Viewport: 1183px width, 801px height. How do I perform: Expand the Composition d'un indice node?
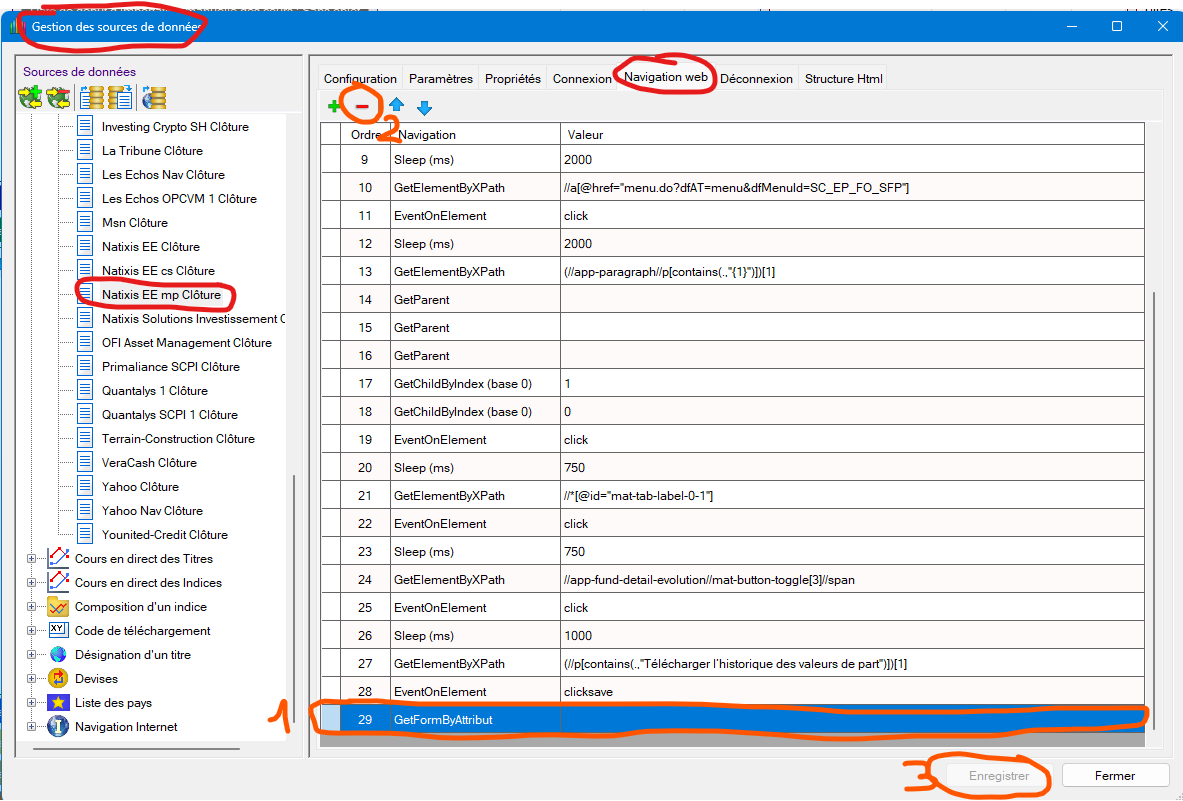pyautogui.click(x=31, y=607)
